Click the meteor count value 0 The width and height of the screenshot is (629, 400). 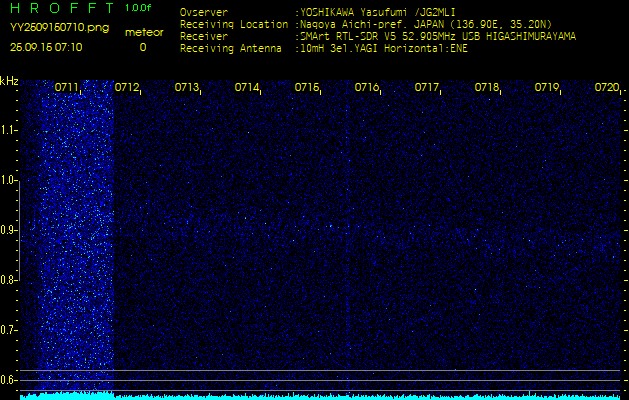143,47
